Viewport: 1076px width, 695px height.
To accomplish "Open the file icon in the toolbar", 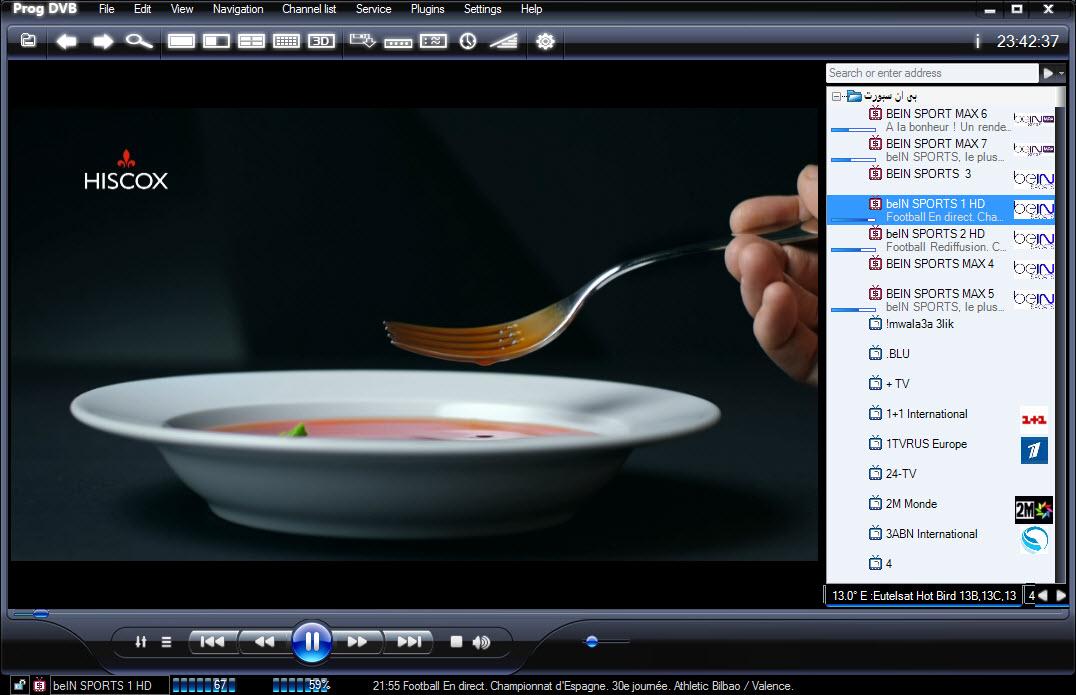I will coord(28,40).
